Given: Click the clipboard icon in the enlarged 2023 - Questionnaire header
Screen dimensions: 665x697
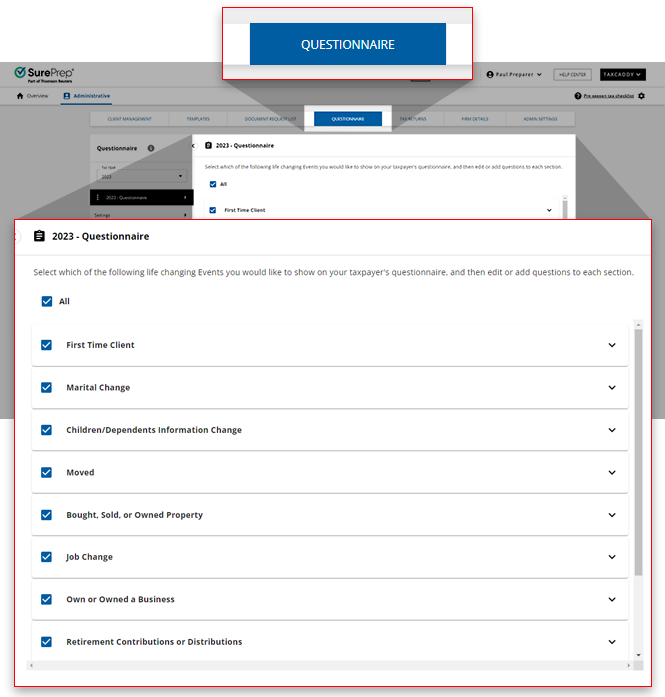Looking at the screenshot, I should [39, 236].
